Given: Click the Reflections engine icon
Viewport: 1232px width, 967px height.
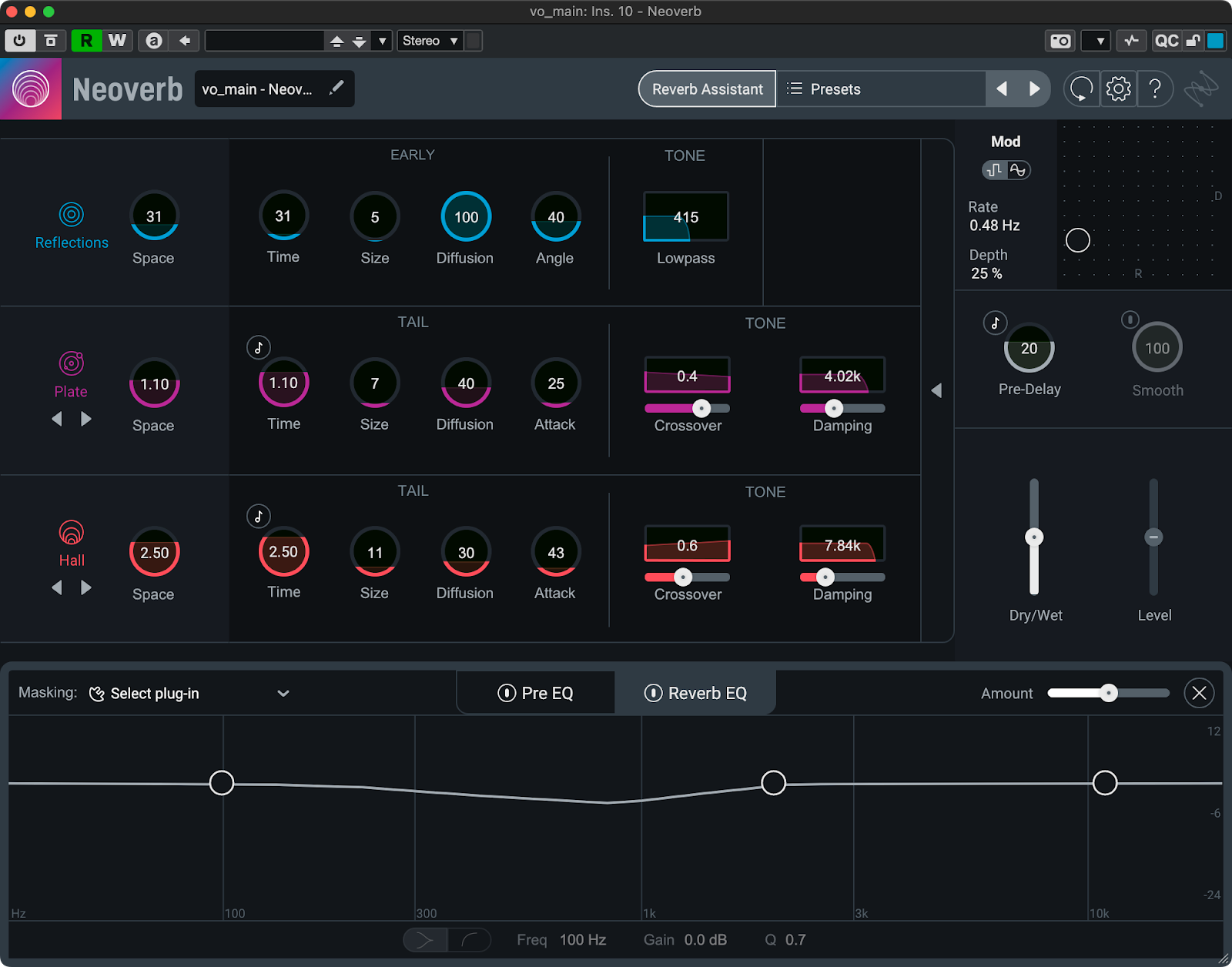Looking at the screenshot, I should (x=71, y=215).
